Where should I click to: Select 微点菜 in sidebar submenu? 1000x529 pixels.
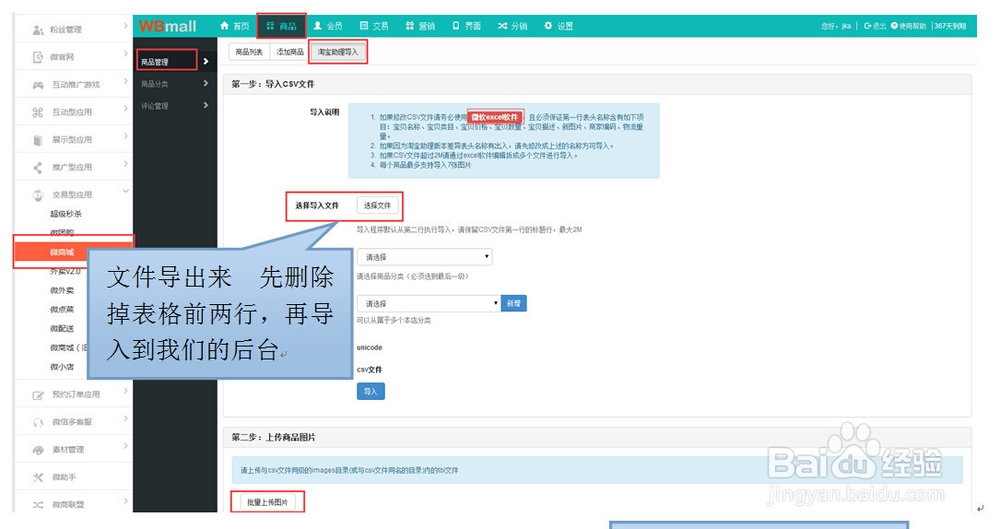tap(62, 309)
